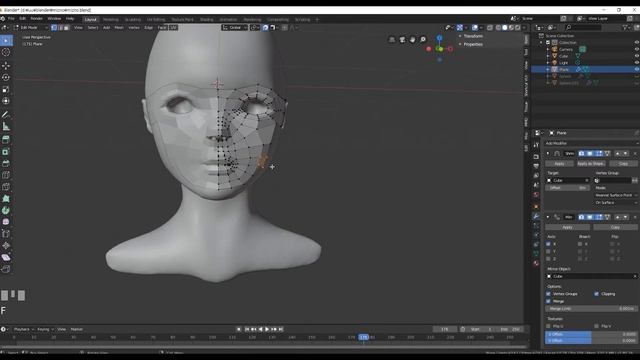Open Nearest Surface Point mode dropdown
Viewport: 640px width, 360px height.
click(616, 195)
